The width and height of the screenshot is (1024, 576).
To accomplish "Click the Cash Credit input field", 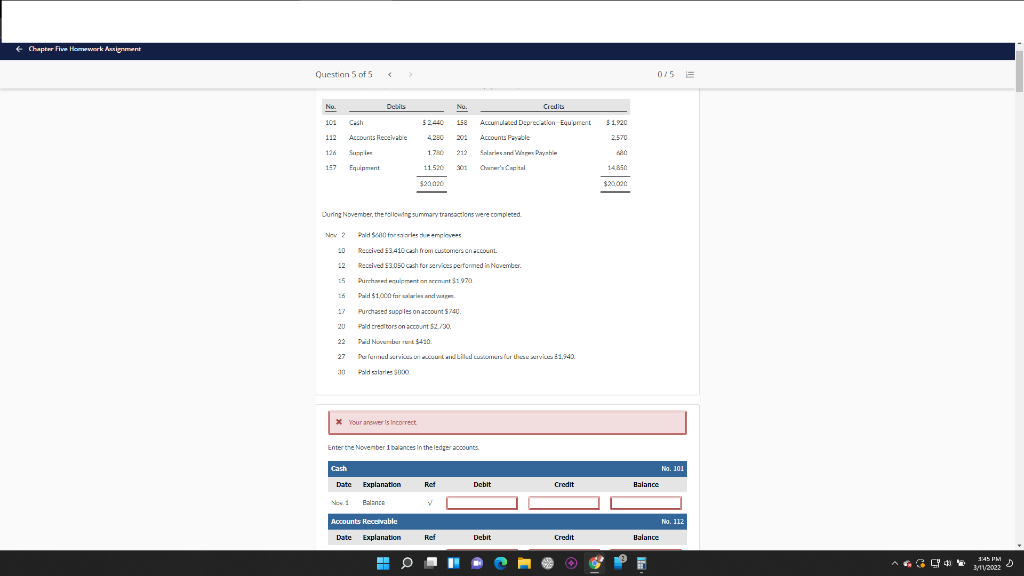I will pyautogui.click(x=564, y=503).
